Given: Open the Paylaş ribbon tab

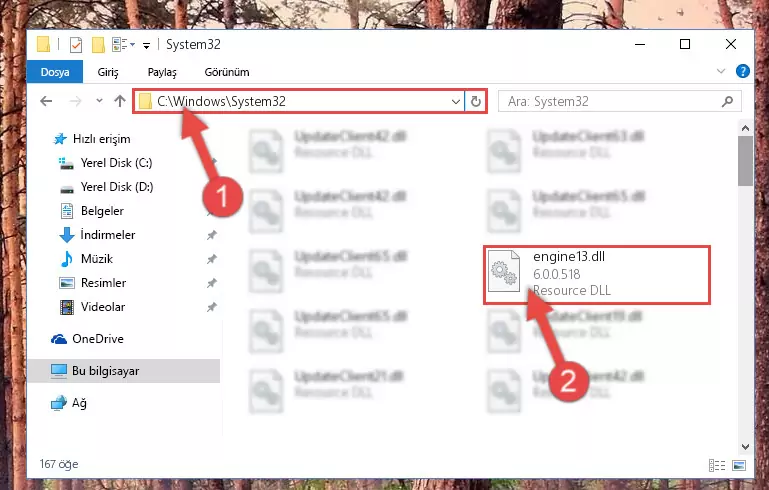Looking at the screenshot, I should 162,72.
